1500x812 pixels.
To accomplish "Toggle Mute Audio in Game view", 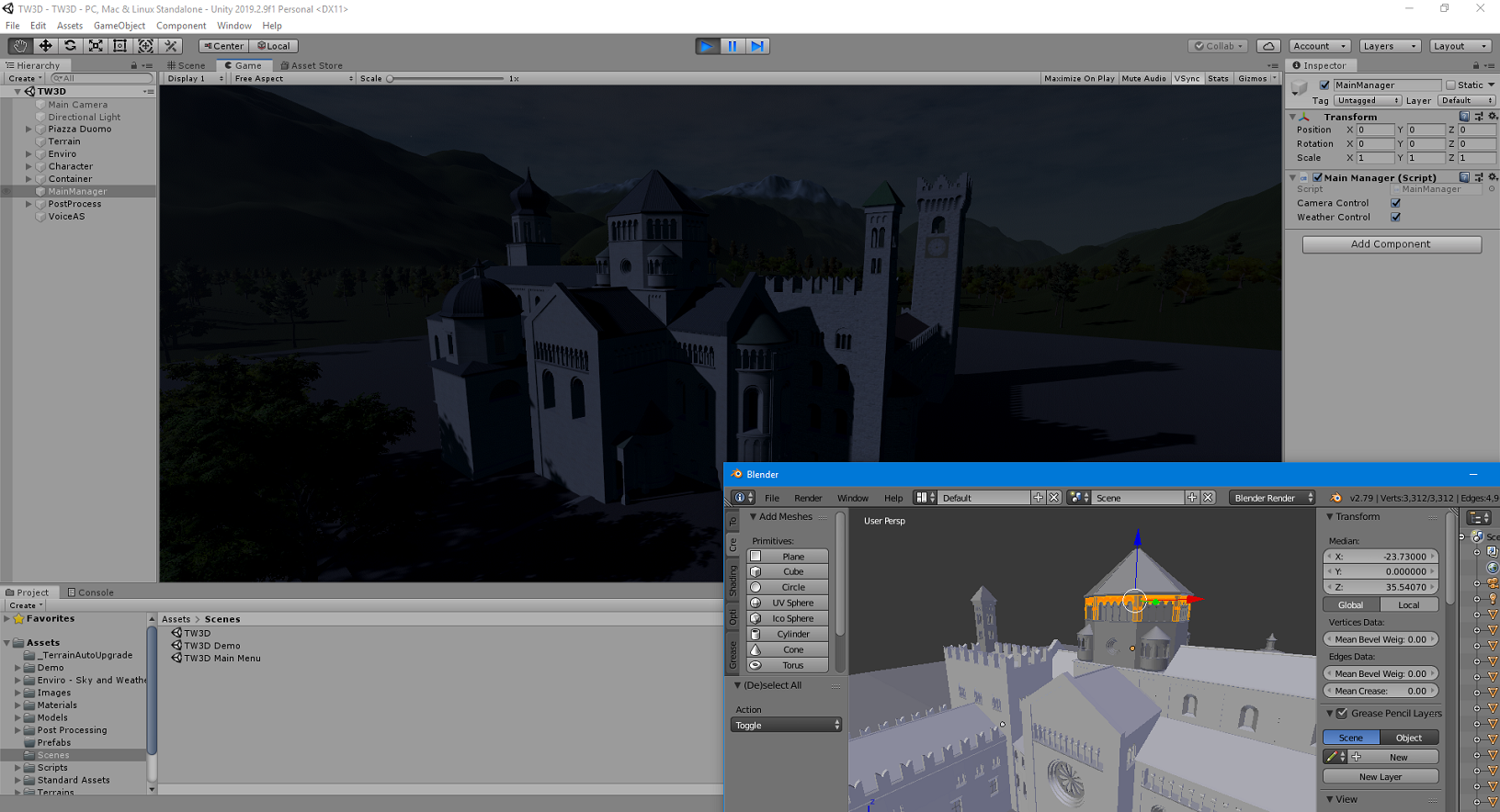I will (x=1143, y=79).
